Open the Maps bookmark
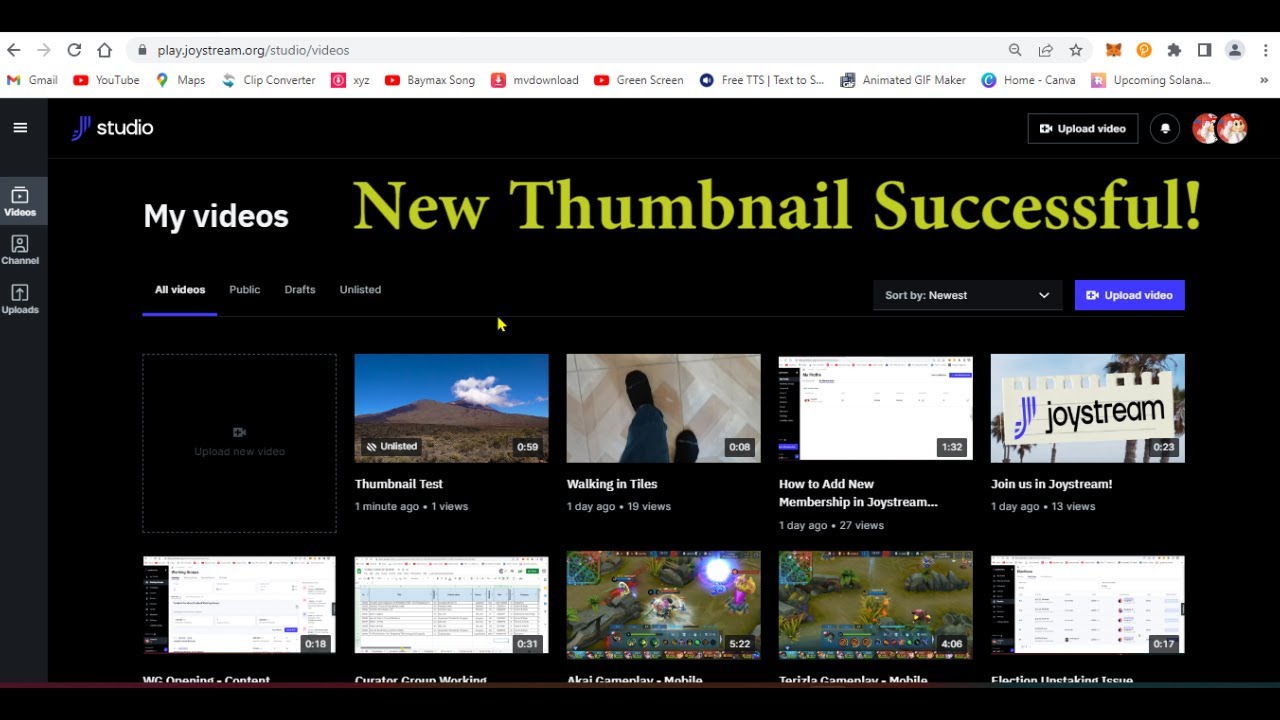The width and height of the screenshot is (1280, 720). point(180,80)
